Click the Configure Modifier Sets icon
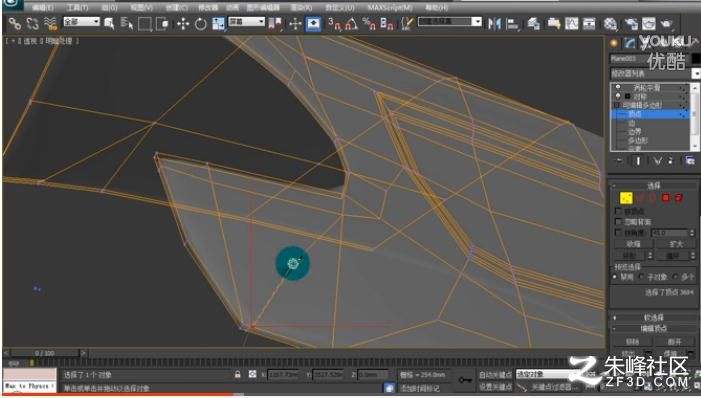This screenshot has width=701, height=398. coord(690,161)
